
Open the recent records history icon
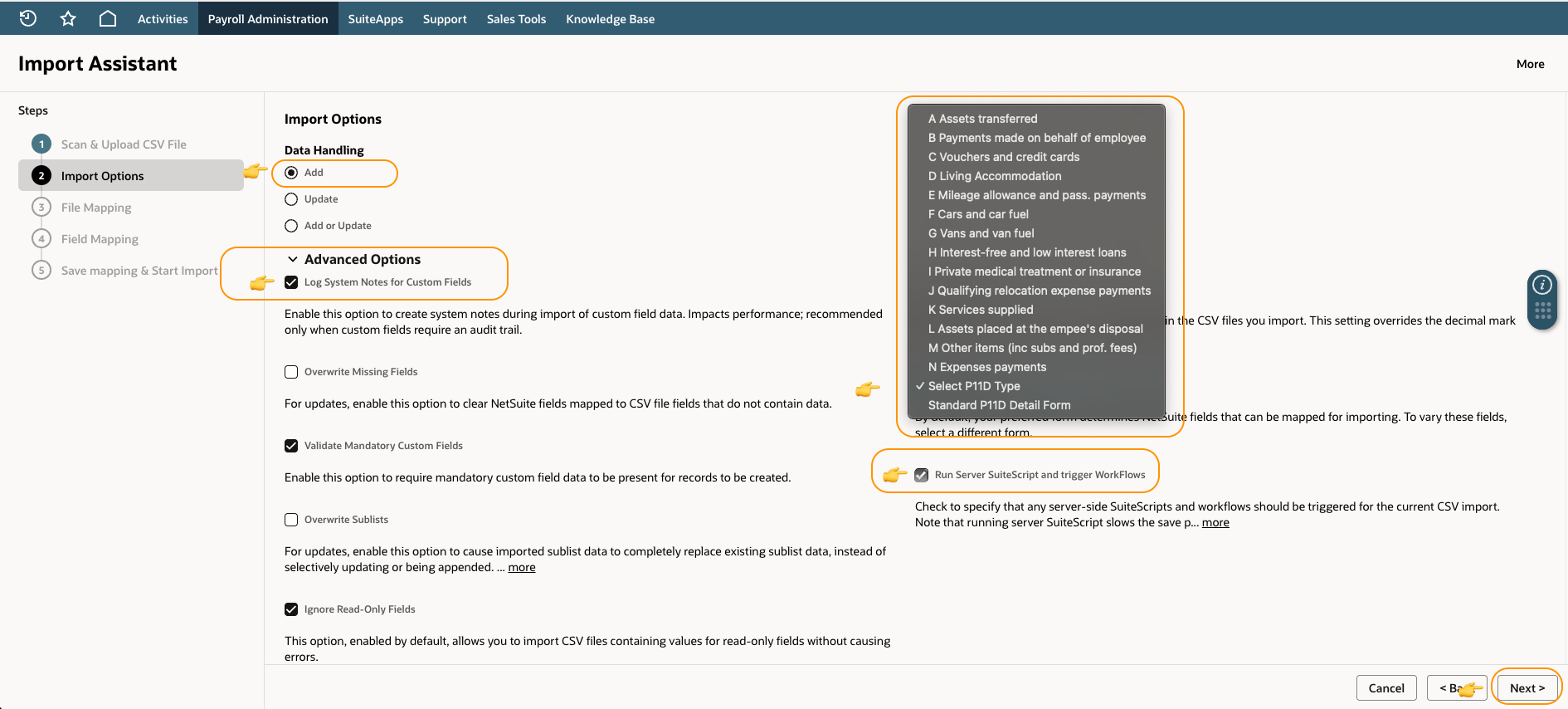[28, 18]
